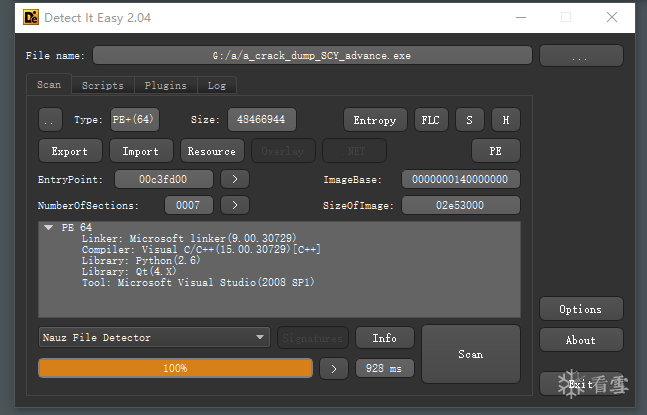Collapse the PE 64 tree node
The image size is (647, 415).
pos(49,227)
